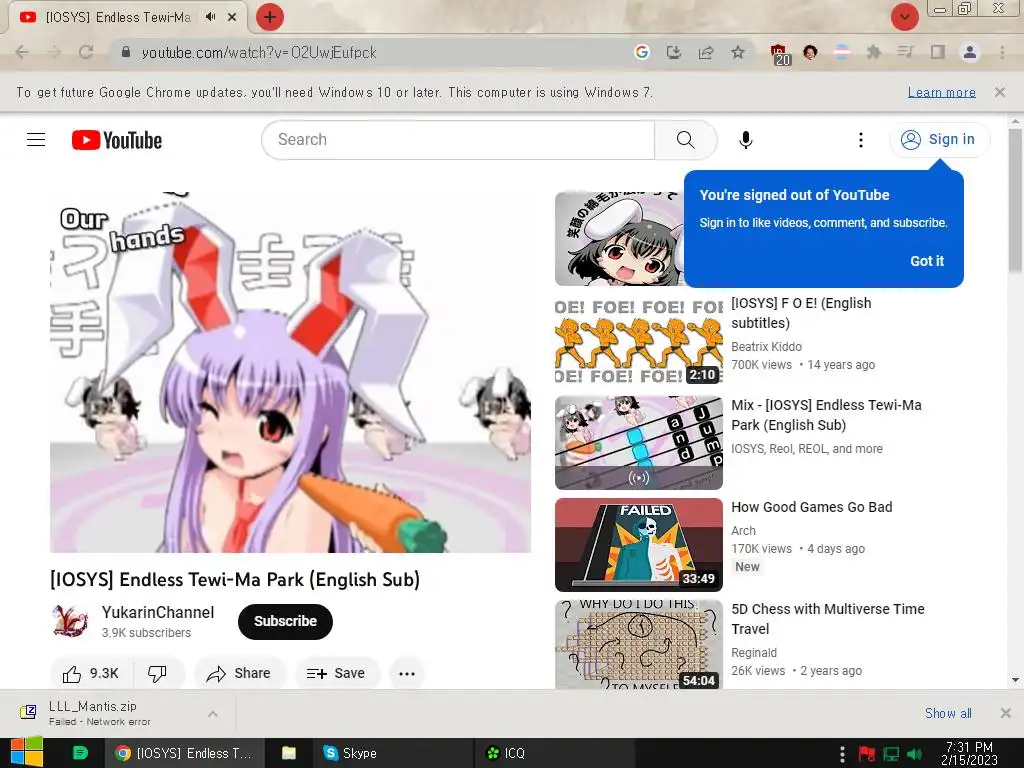The width and height of the screenshot is (1024, 768).
Task: Close the downloads bar
Action: [1006, 713]
